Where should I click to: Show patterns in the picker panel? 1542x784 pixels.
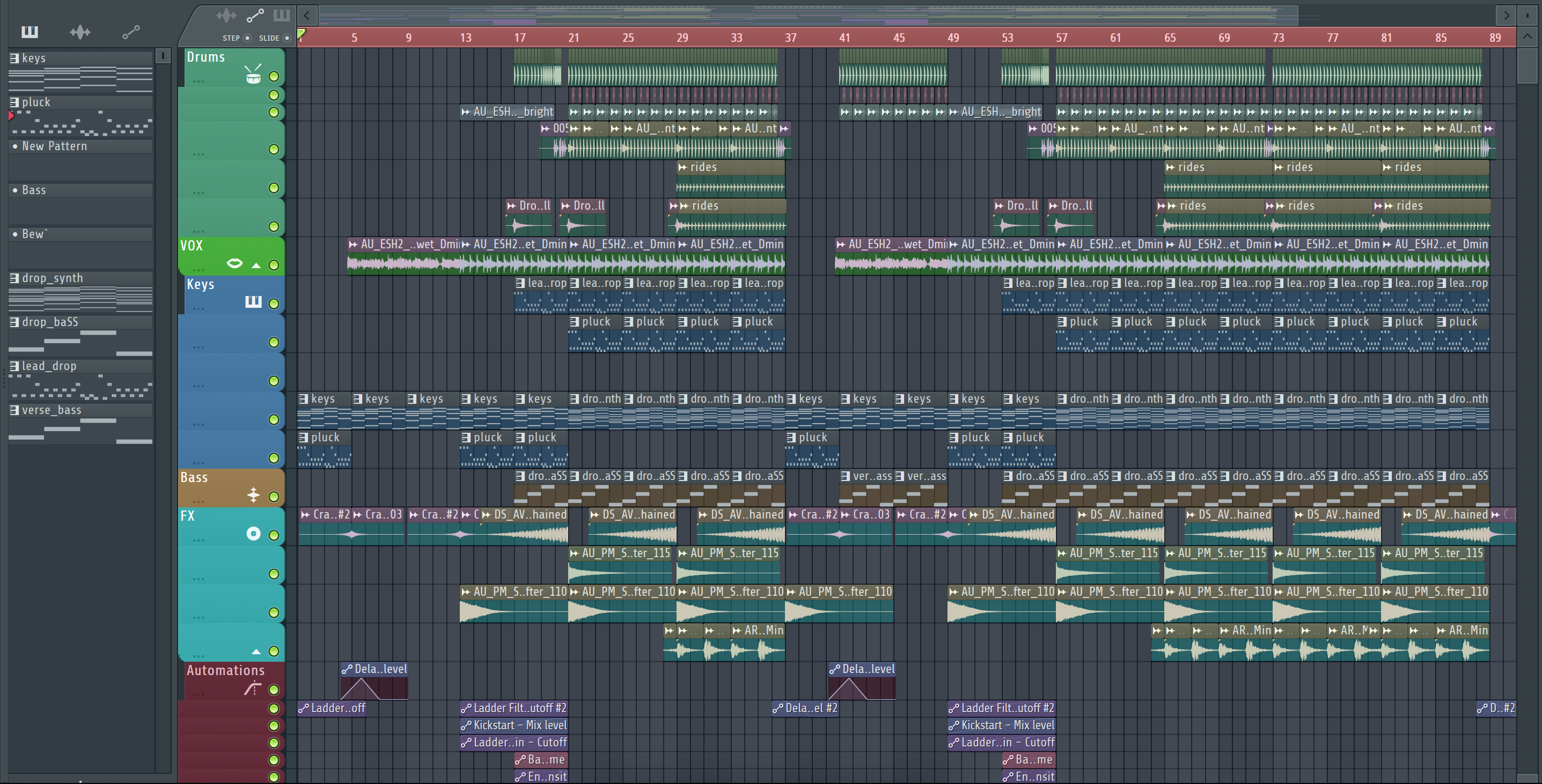pos(30,32)
